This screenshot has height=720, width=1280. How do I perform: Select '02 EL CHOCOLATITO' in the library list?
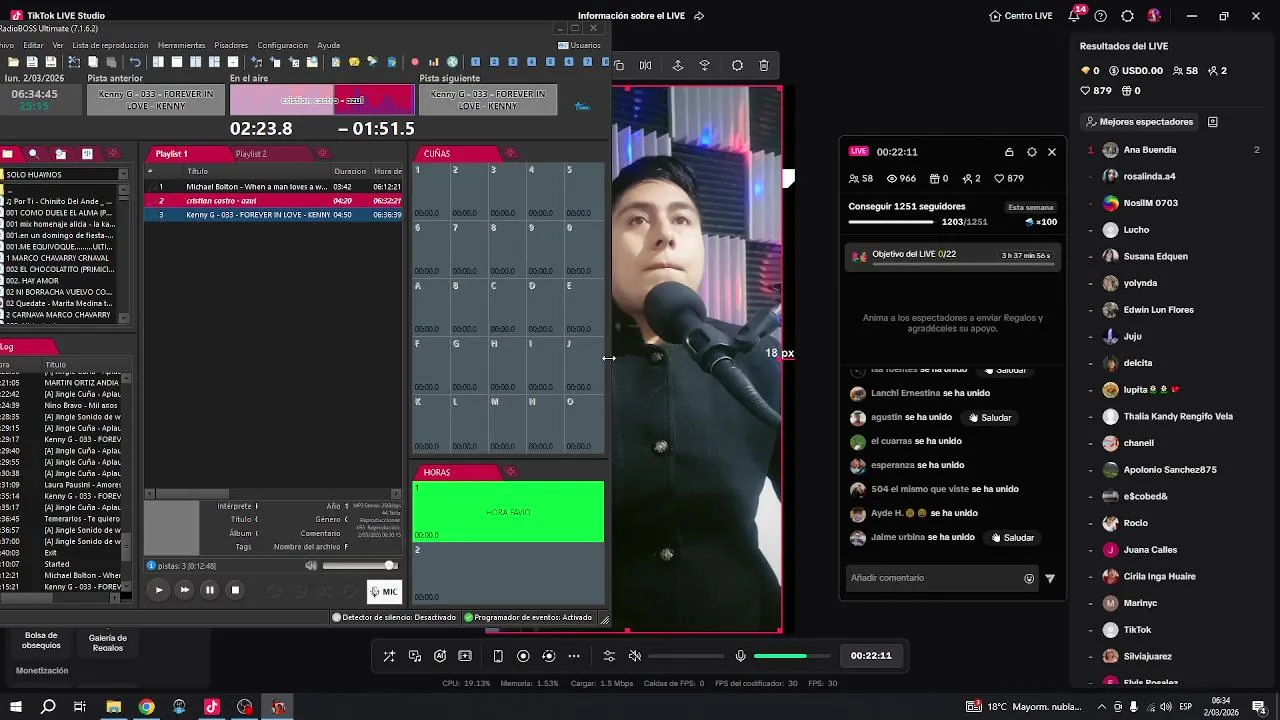[59, 269]
